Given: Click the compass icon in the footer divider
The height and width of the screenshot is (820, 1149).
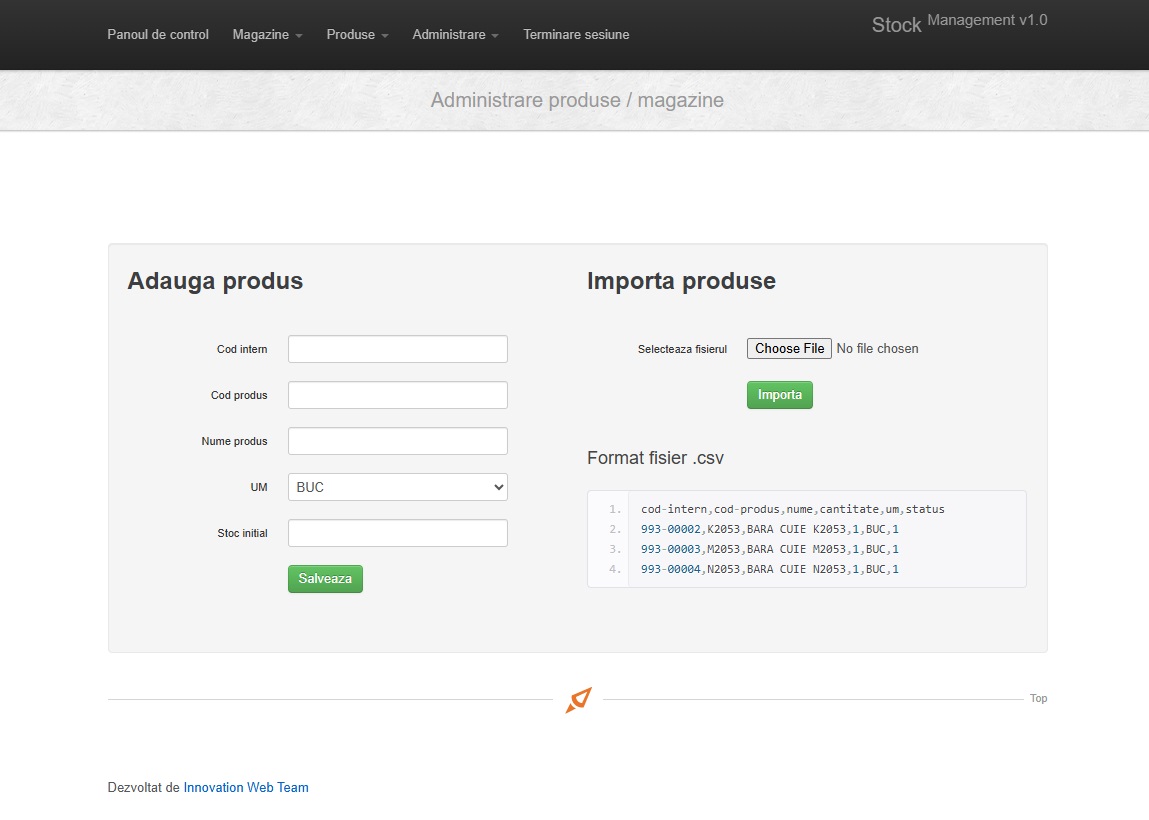Looking at the screenshot, I should (578, 699).
